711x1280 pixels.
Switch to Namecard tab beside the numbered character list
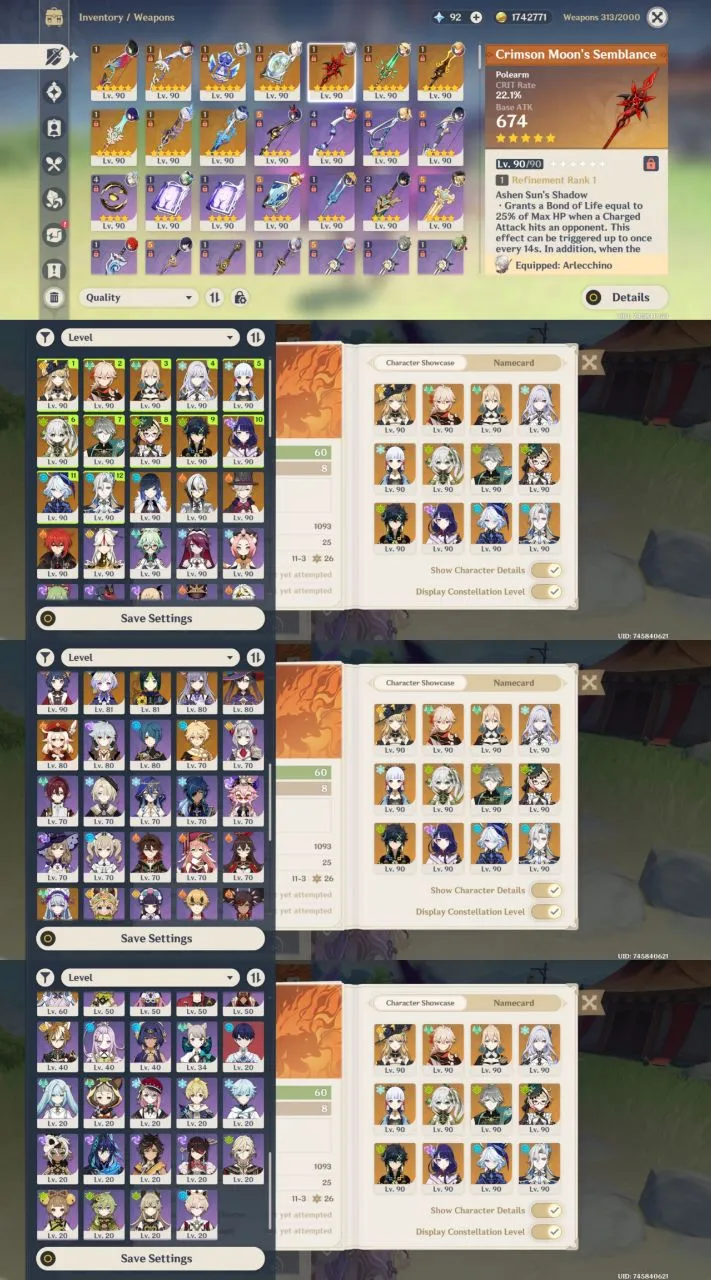point(514,363)
